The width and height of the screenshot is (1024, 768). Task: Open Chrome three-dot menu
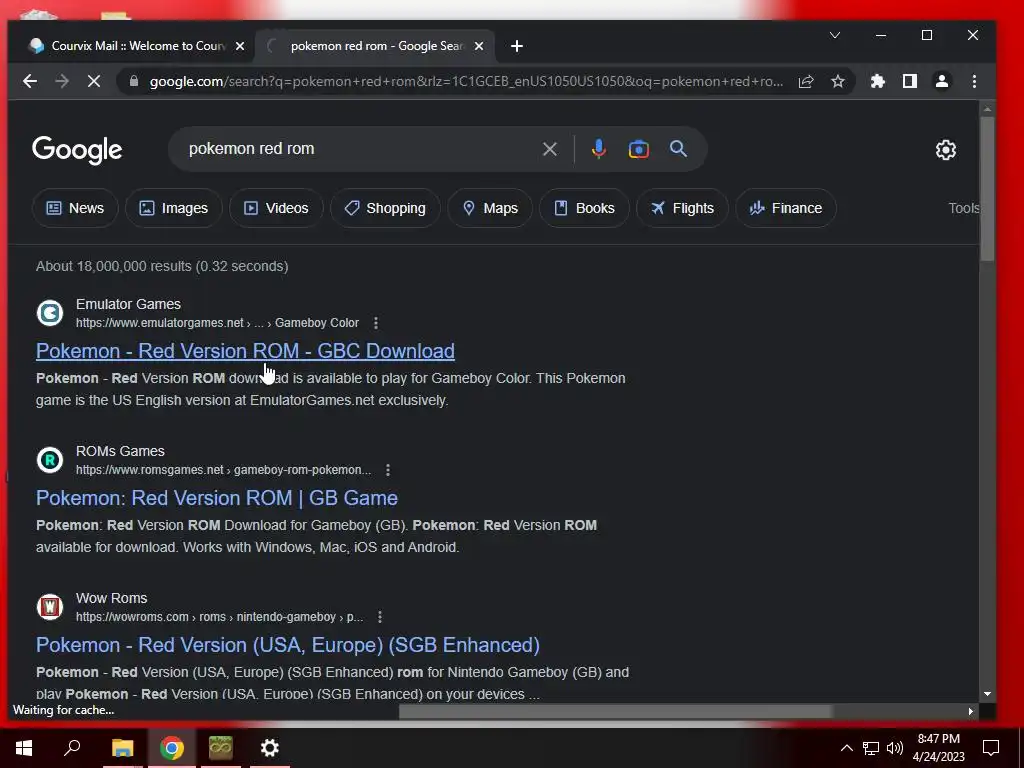tap(974, 81)
